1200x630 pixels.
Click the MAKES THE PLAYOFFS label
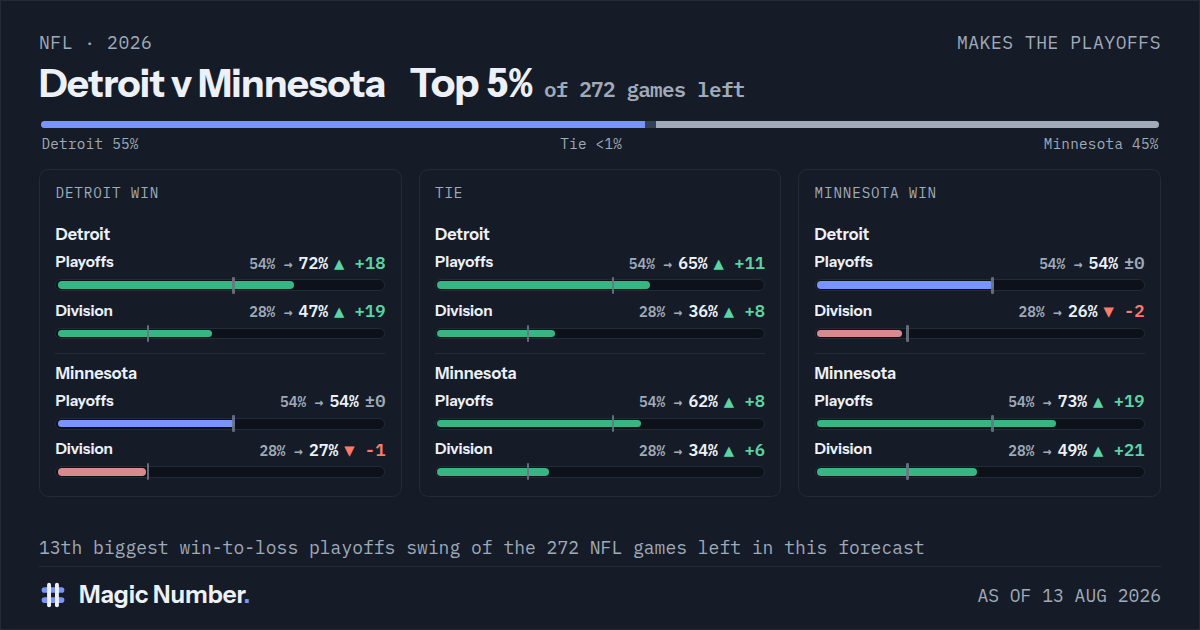tap(1059, 43)
